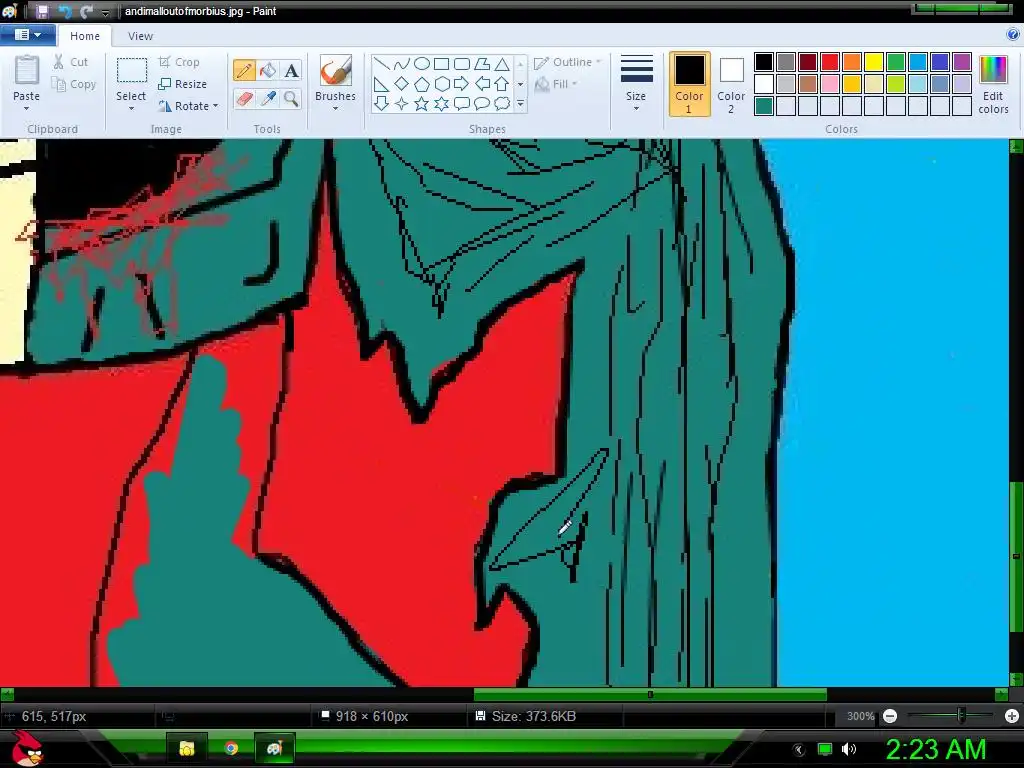Open Edit colors dialog

[993, 84]
